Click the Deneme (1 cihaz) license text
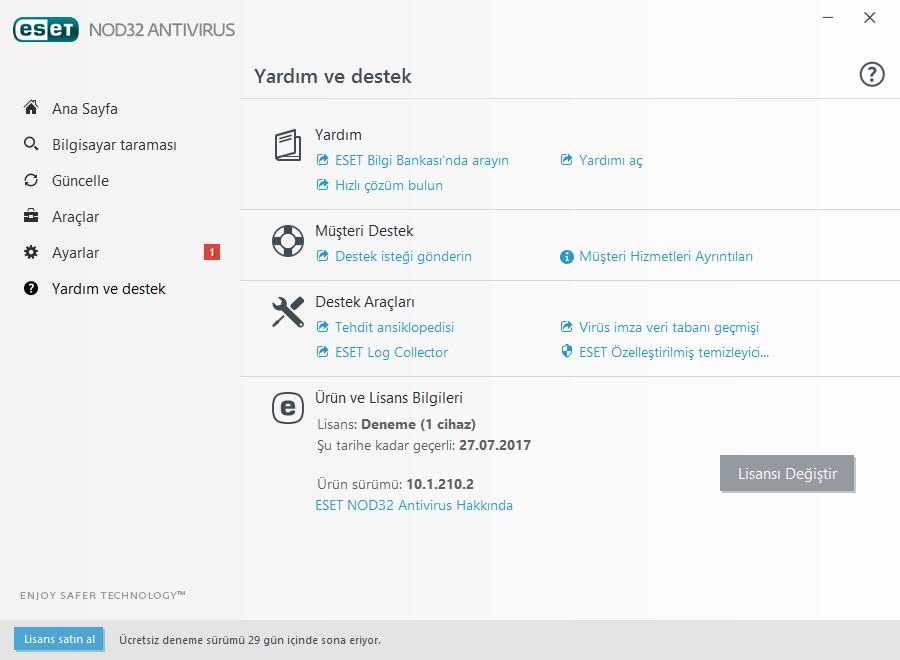The width and height of the screenshot is (900, 660). [418, 424]
